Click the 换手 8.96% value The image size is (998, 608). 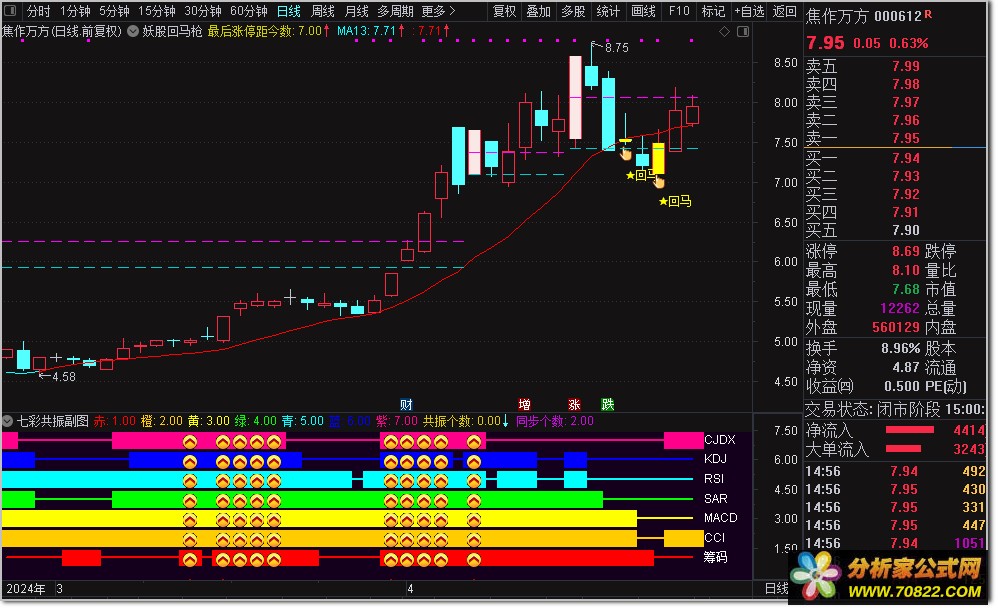[x=900, y=348]
